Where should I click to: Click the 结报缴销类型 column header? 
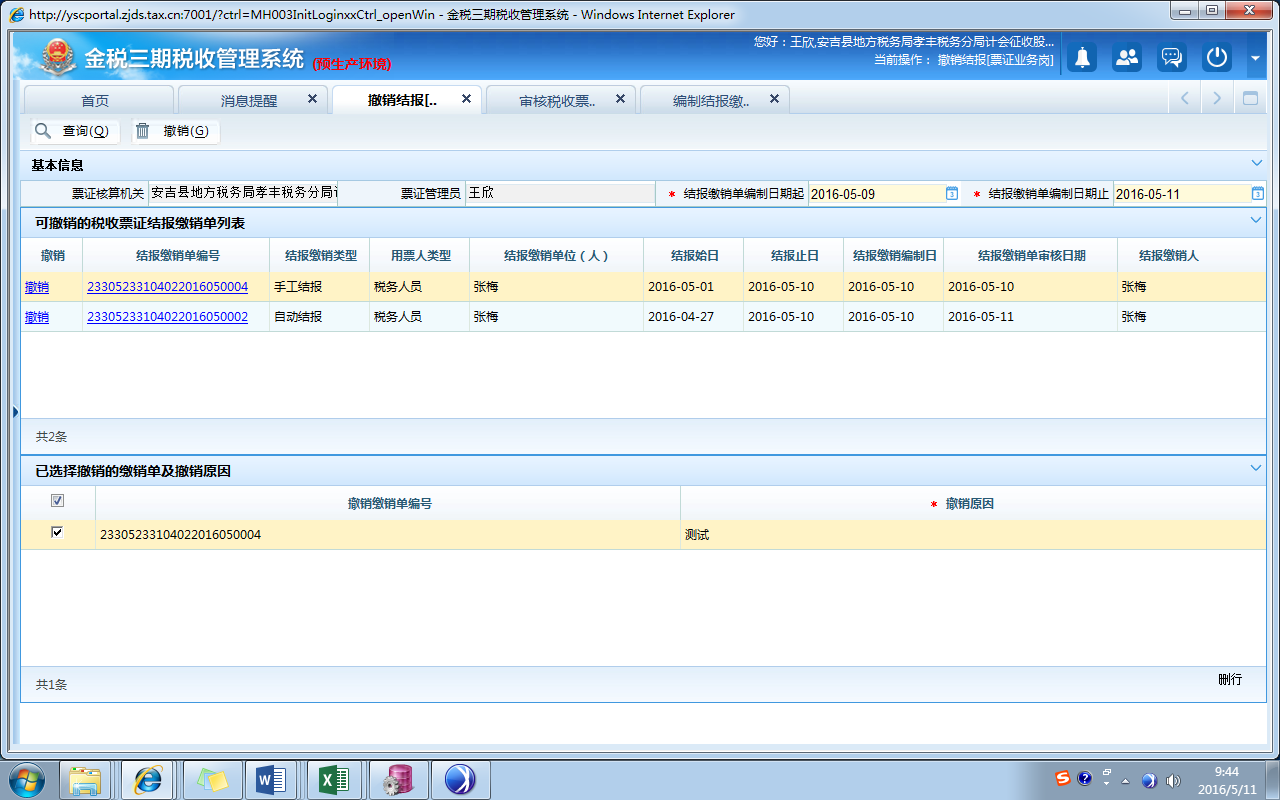coord(320,256)
